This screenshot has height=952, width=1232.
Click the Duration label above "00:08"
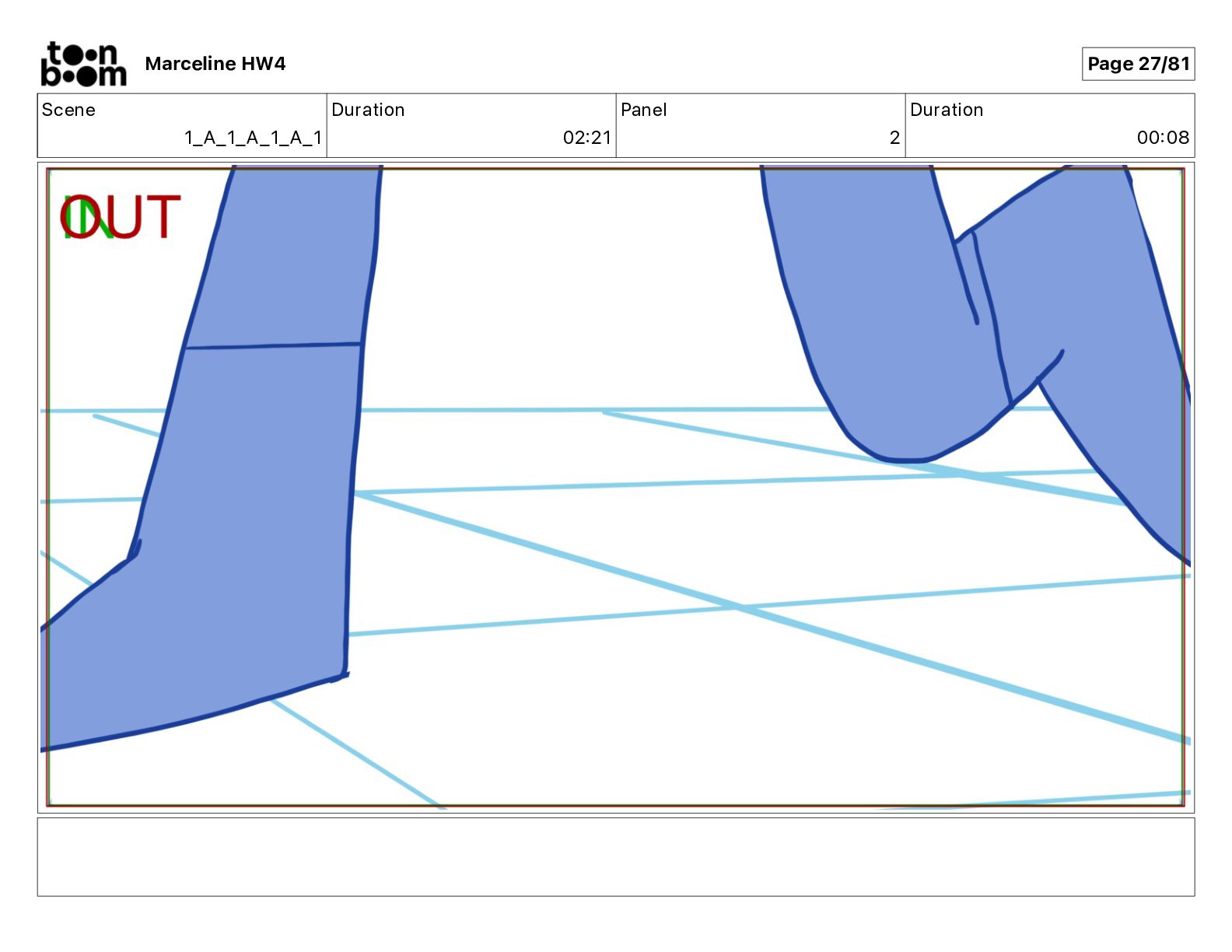coord(947,110)
